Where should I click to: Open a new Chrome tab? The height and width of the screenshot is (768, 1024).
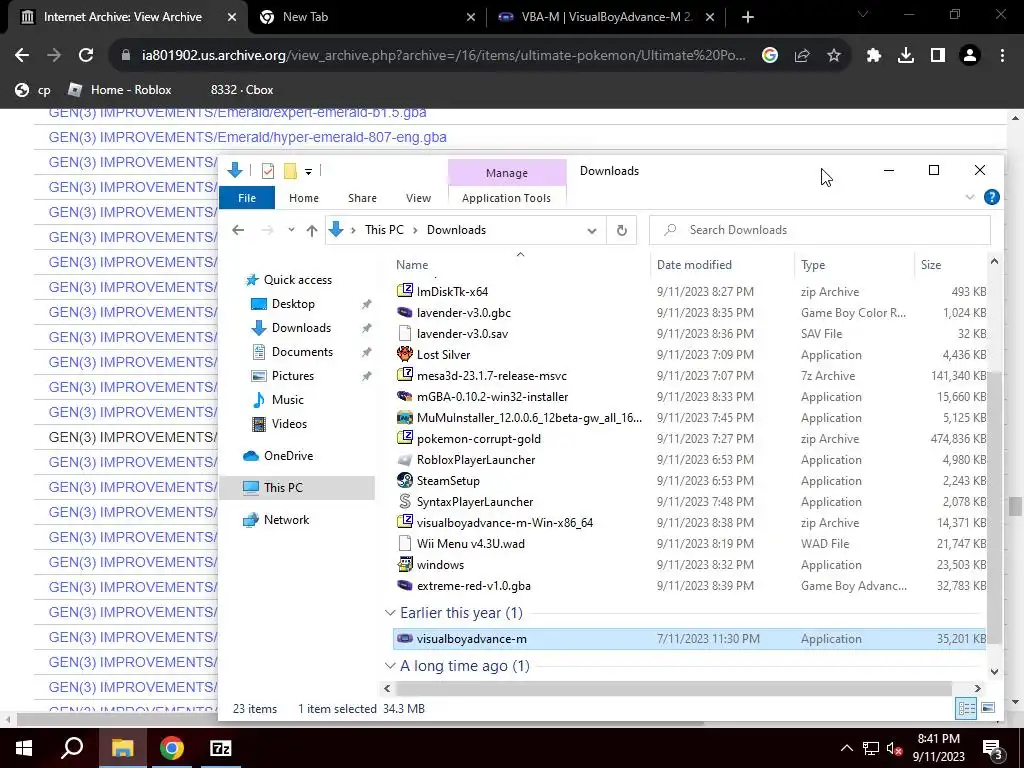pyautogui.click(x=748, y=17)
